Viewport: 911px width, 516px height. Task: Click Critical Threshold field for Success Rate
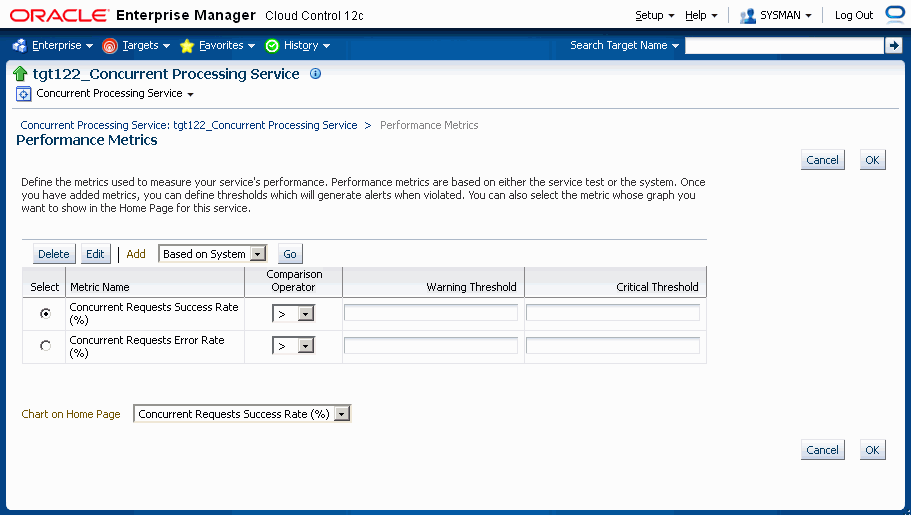(613, 313)
